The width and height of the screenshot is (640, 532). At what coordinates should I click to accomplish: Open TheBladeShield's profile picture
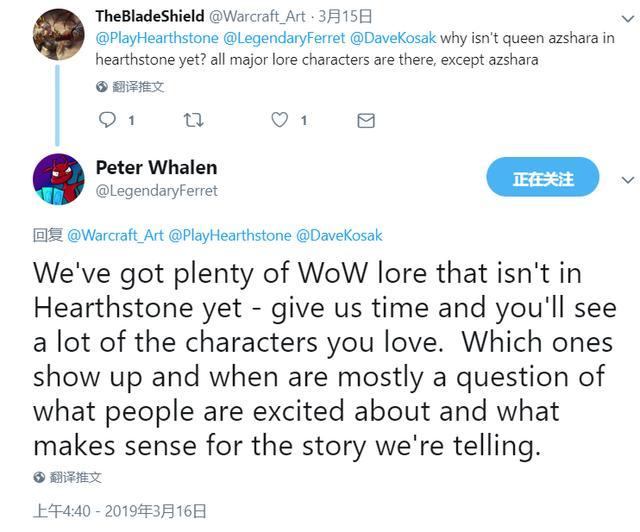pyautogui.click(x=58, y=34)
